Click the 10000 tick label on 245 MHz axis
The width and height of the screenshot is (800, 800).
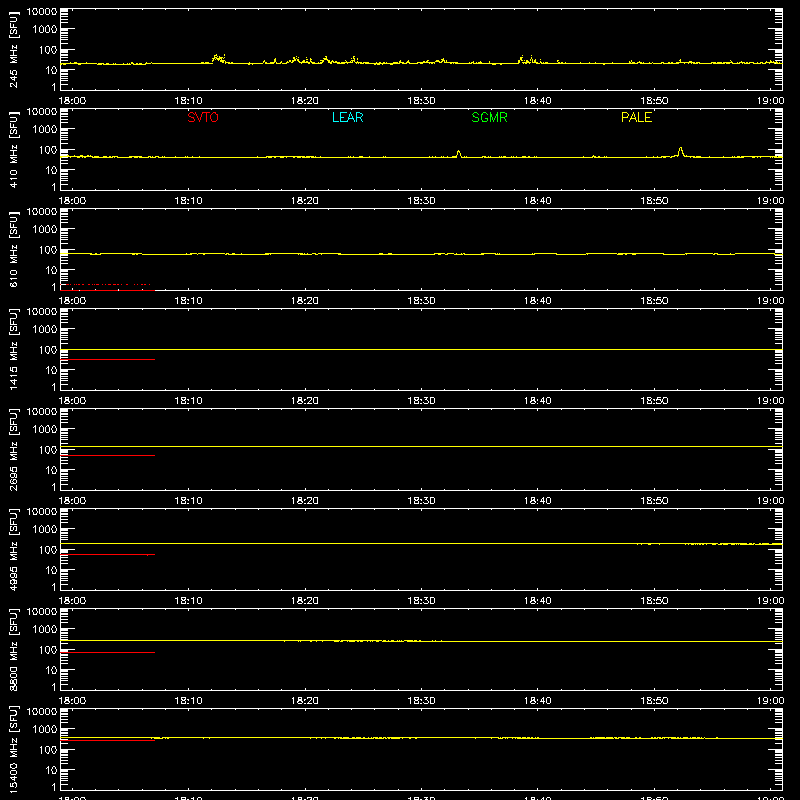pos(42,12)
